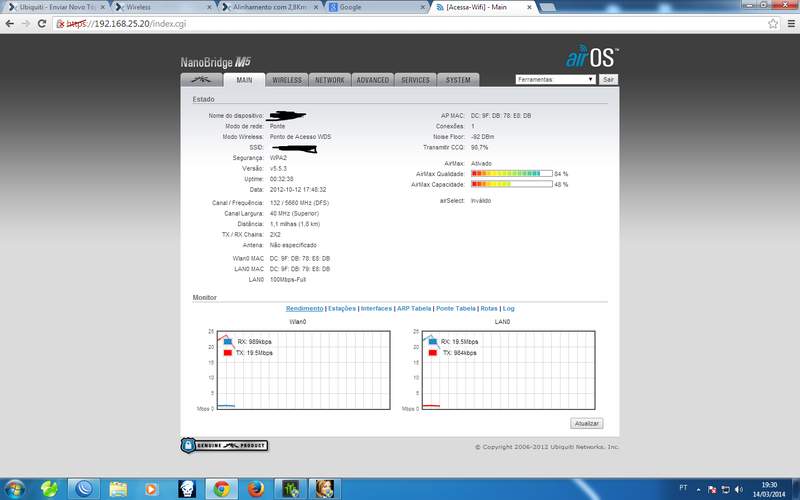Click the LAN0 100Mbps-Full value
Viewport: 800px width, 500px height.
(x=288, y=280)
